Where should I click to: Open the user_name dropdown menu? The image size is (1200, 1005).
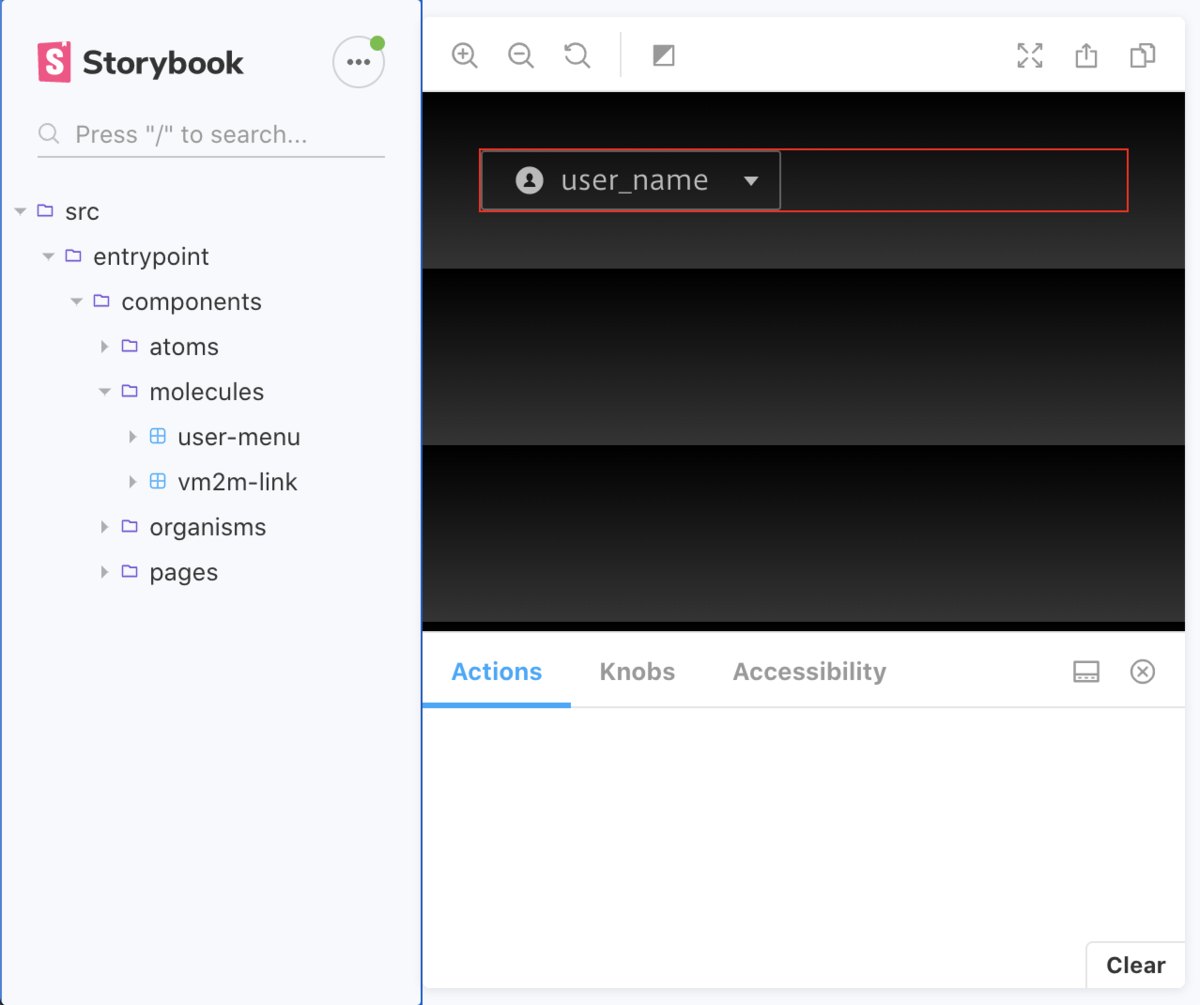point(631,180)
